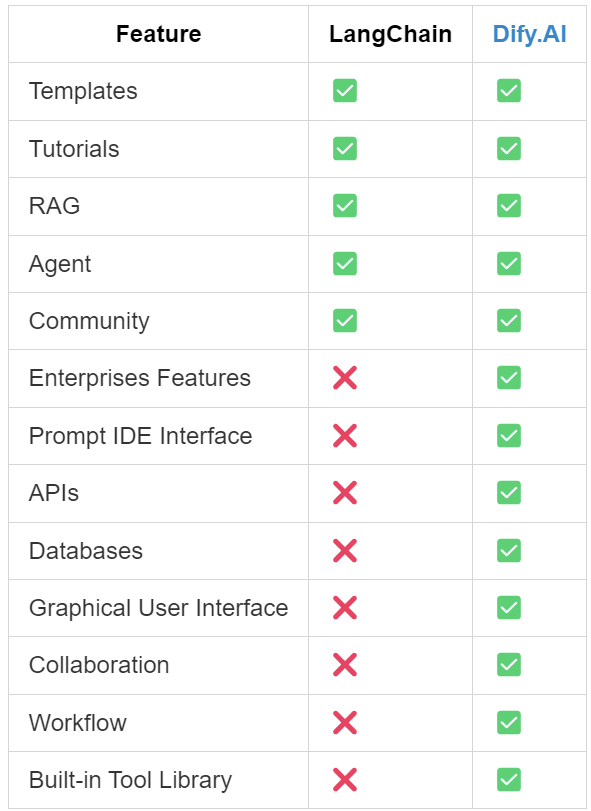Click LangChain red cross for Prompt IDE Interface
The height and width of the screenshot is (811, 591).
click(345, 435)
